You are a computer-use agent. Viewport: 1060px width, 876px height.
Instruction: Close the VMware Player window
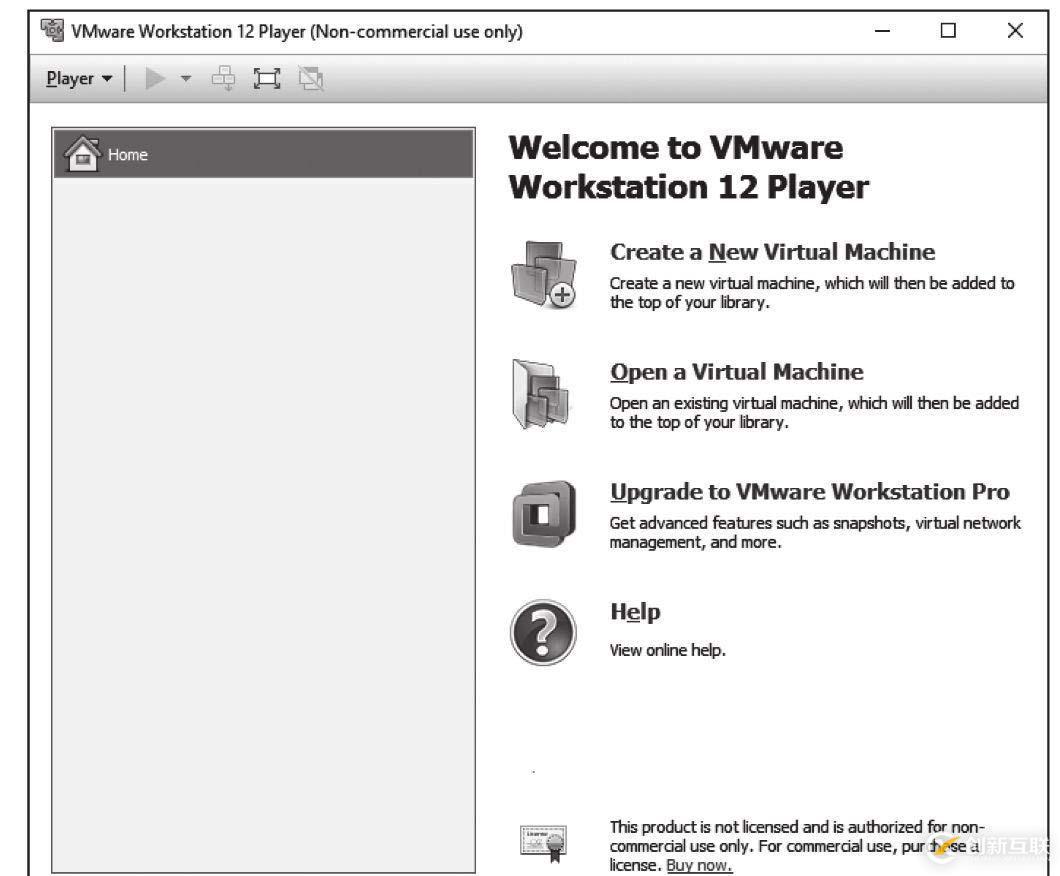tap(1015, 30)
